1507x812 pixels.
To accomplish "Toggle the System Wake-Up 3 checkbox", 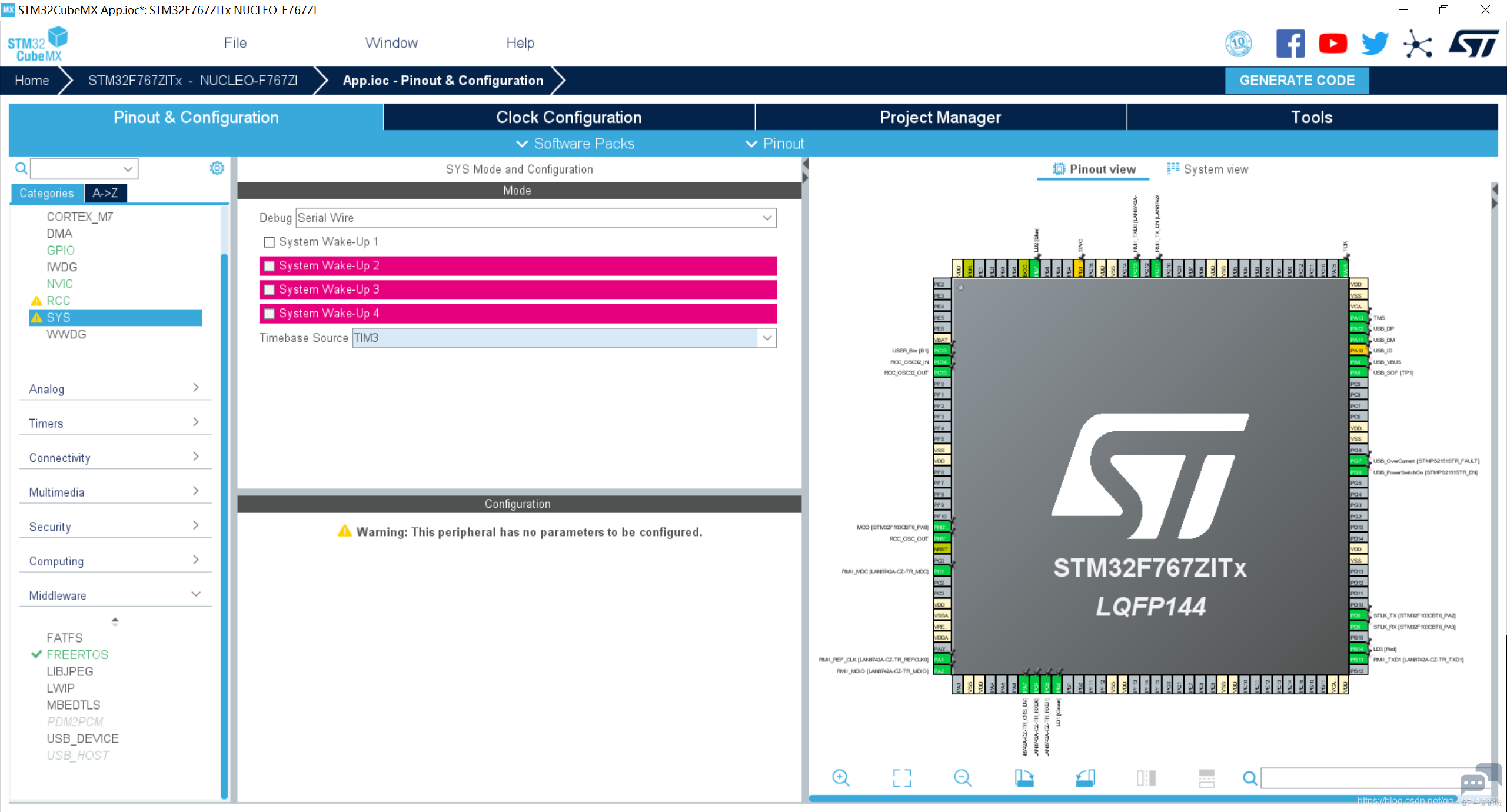I will pos(269,289).
